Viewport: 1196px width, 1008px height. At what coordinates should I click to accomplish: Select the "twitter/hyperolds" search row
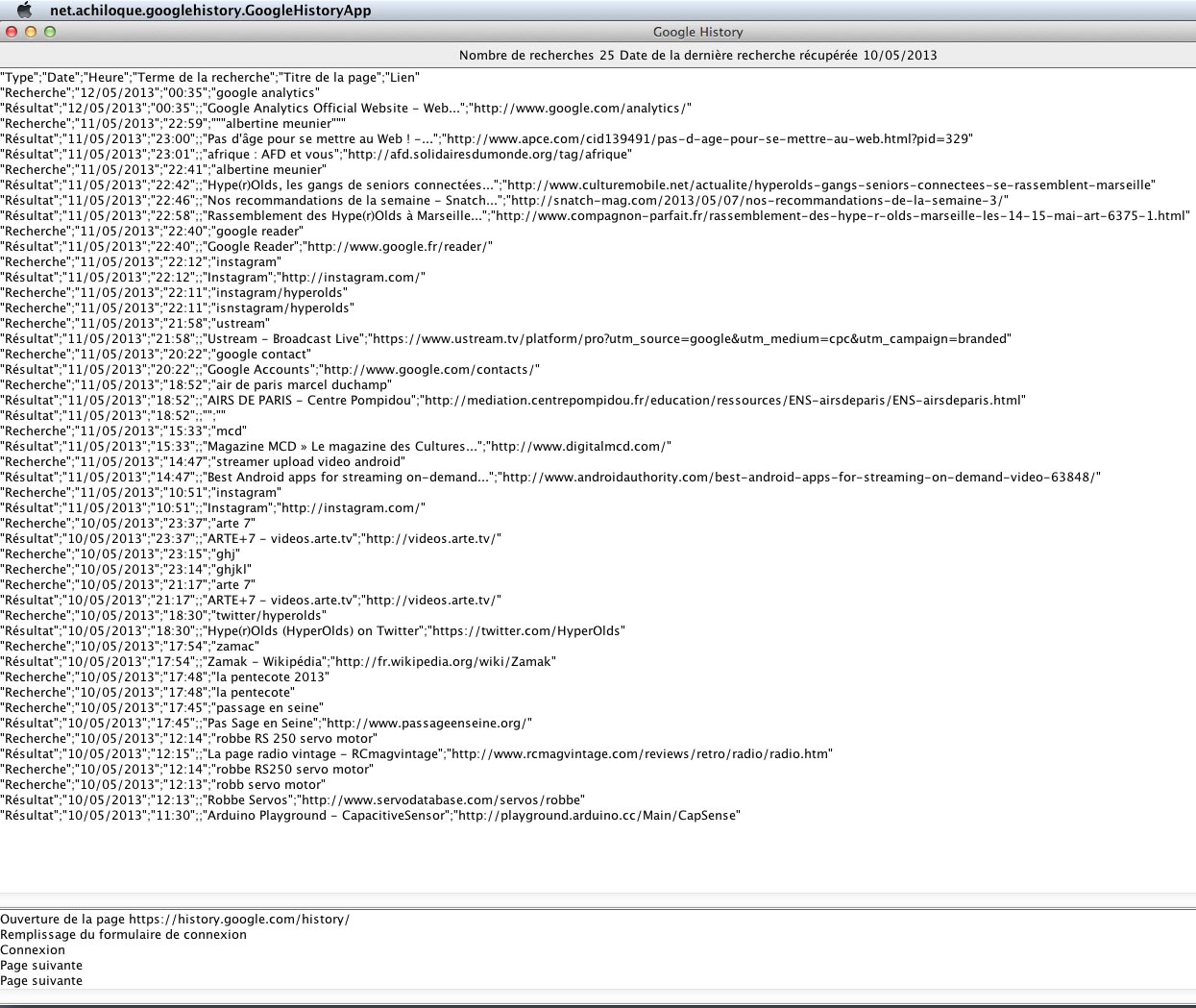point(163,616)
